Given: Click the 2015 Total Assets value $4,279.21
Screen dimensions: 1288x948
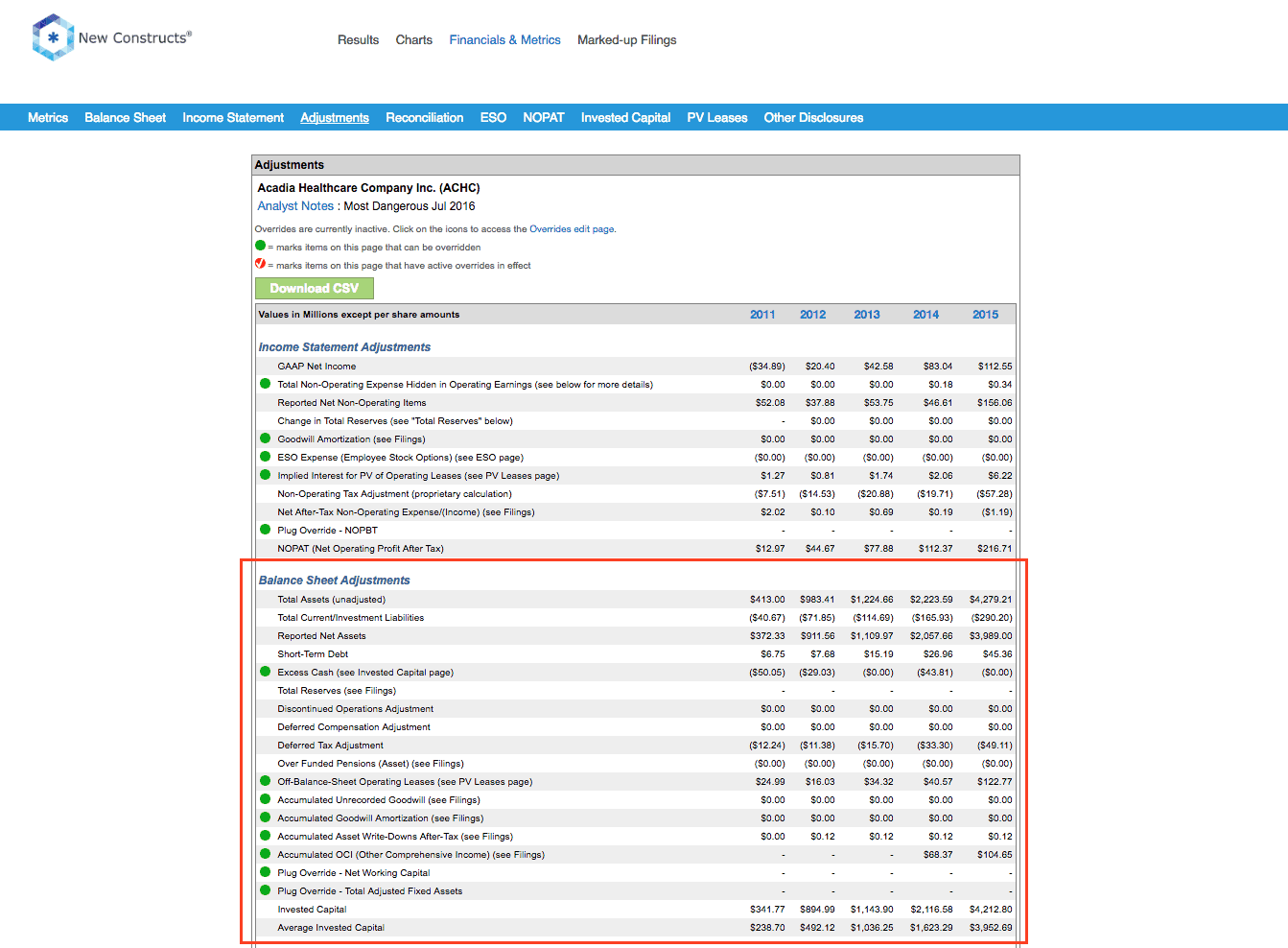Looking at the screenshot, I should [x=991, y=600].
